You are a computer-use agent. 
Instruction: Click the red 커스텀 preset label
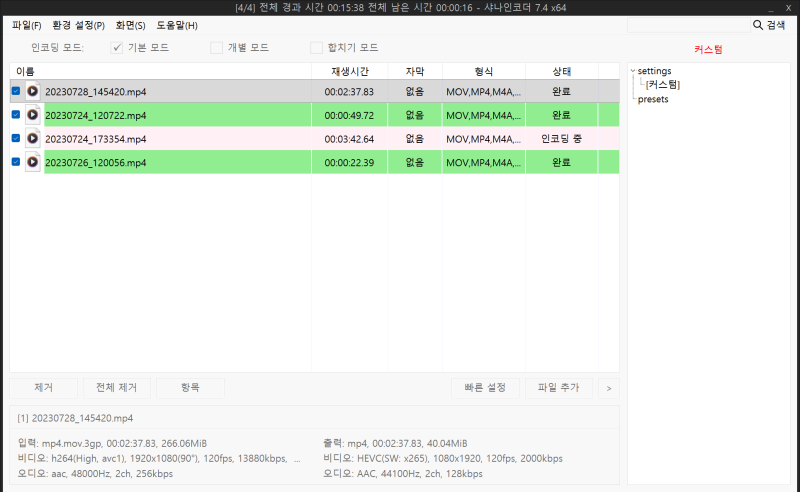(x=708, y=50)
